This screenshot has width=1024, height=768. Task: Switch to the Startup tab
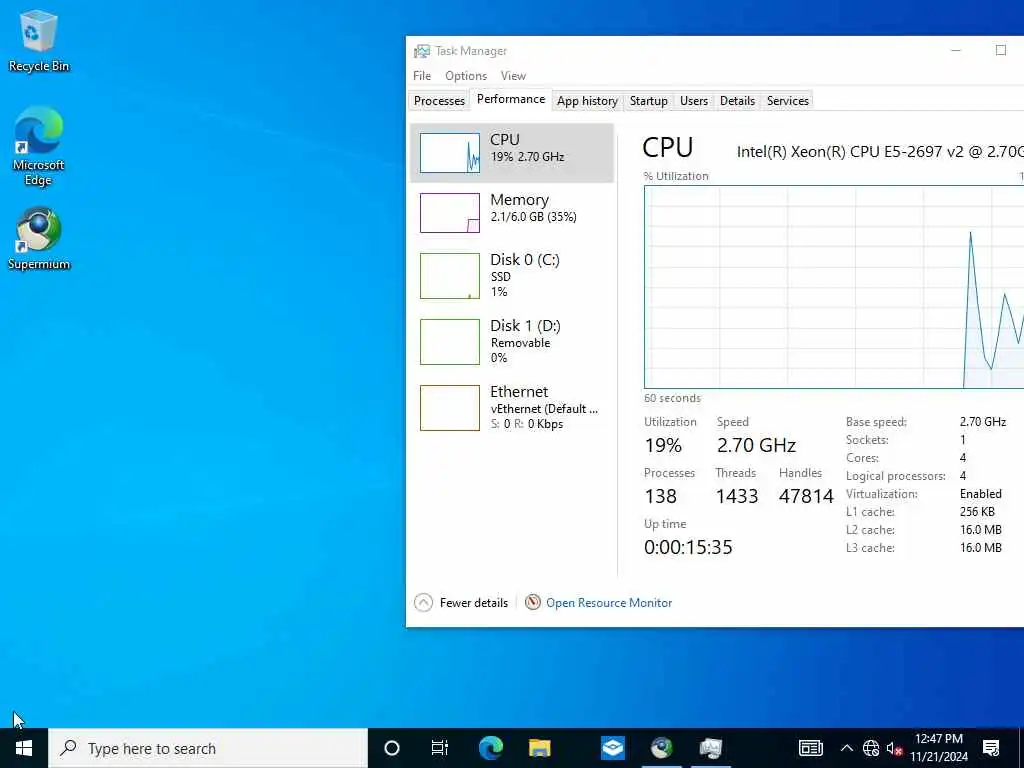pyautogui.click(x=648, y=101)
